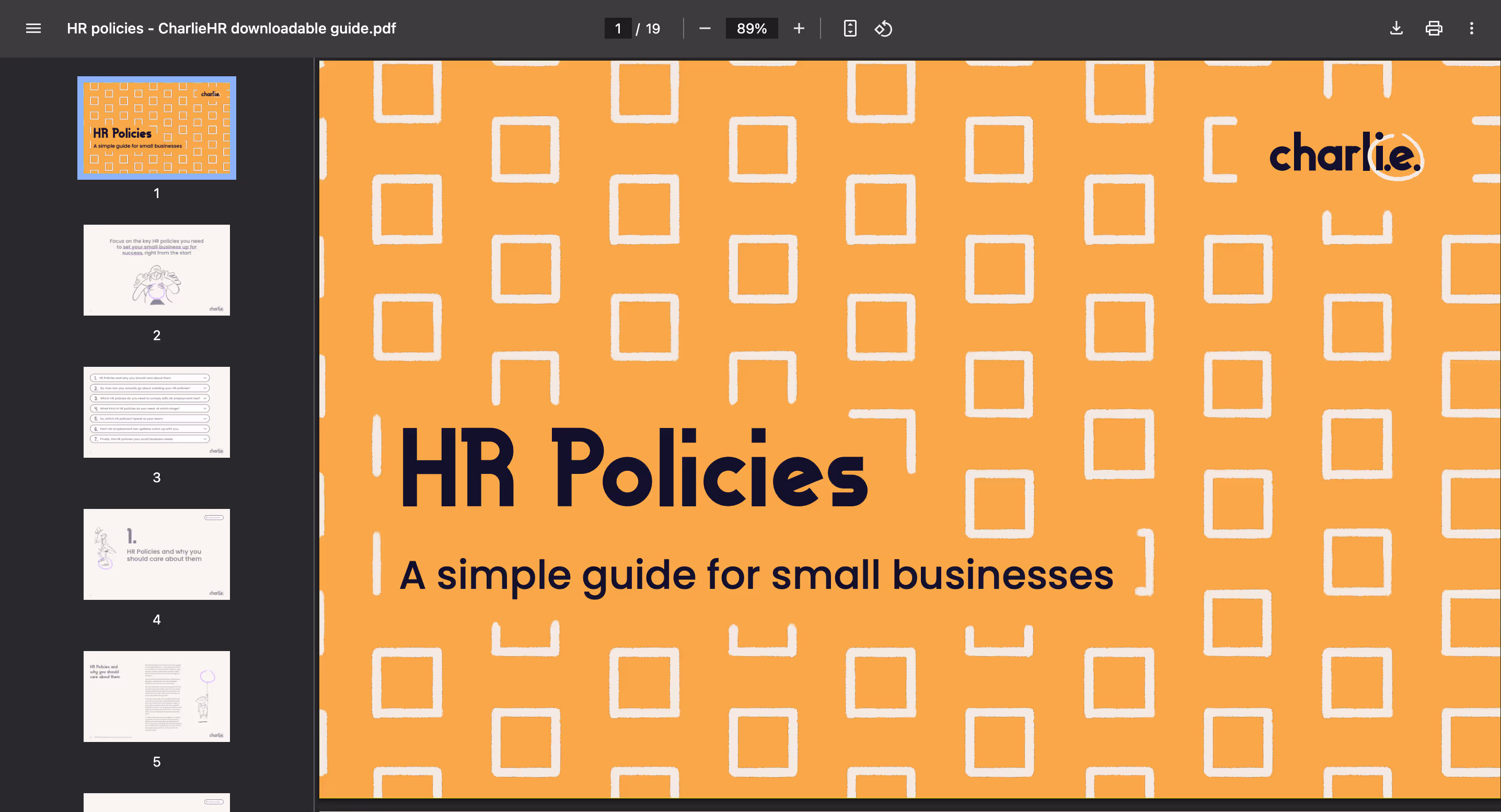Select the page 1 cover thumbnail

pos(156,128)
